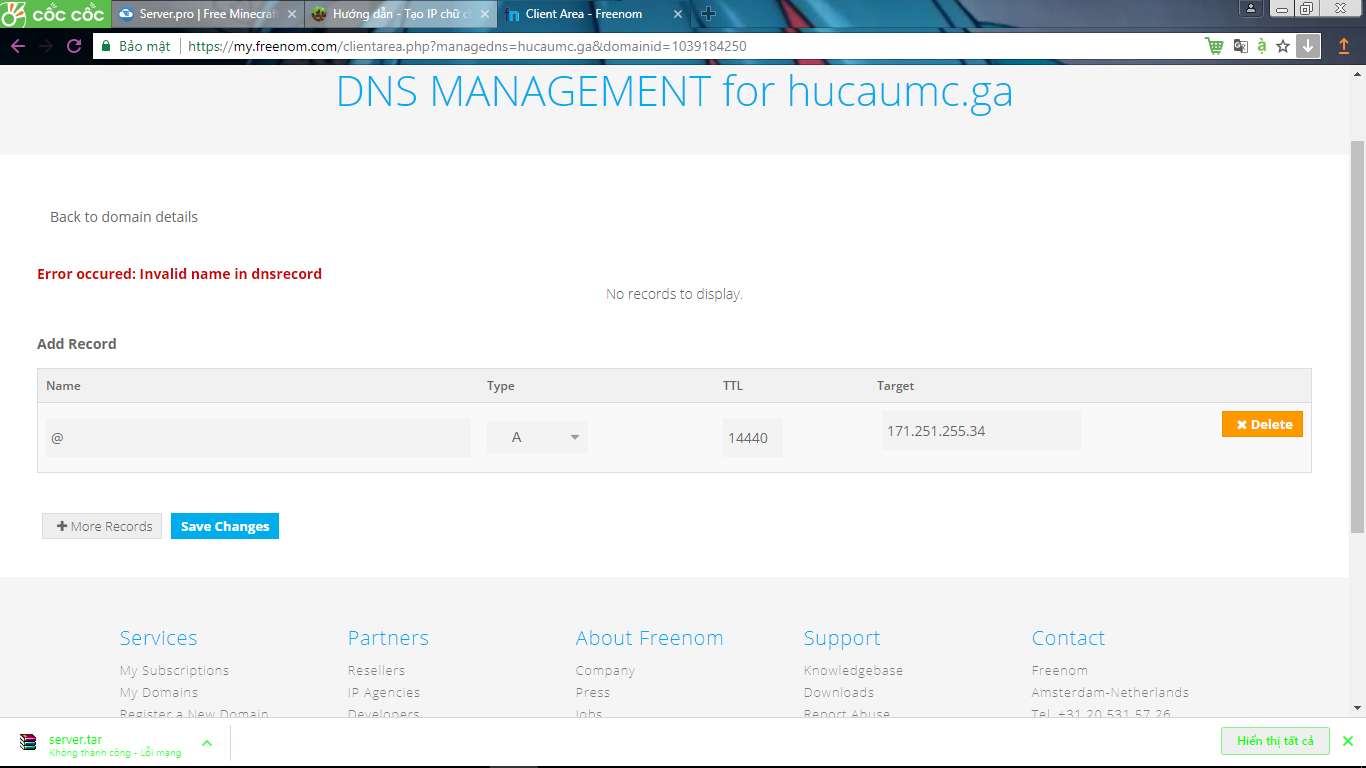This screenshot has height=768, width=1366.
Task: Click the Target column header
Action: tap(896, 386)
